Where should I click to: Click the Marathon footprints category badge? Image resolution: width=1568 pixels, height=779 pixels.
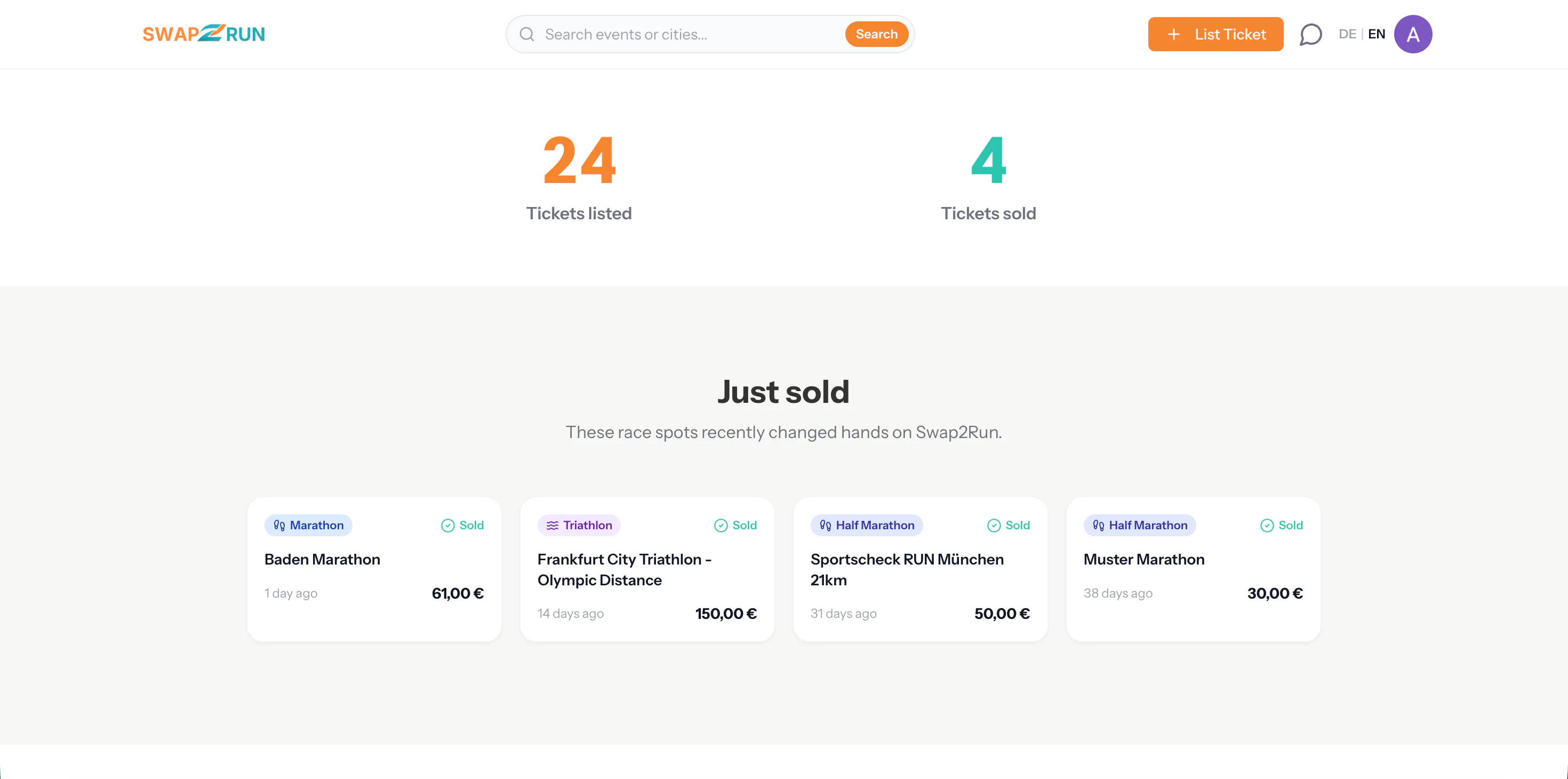click(x=308, y=525)
